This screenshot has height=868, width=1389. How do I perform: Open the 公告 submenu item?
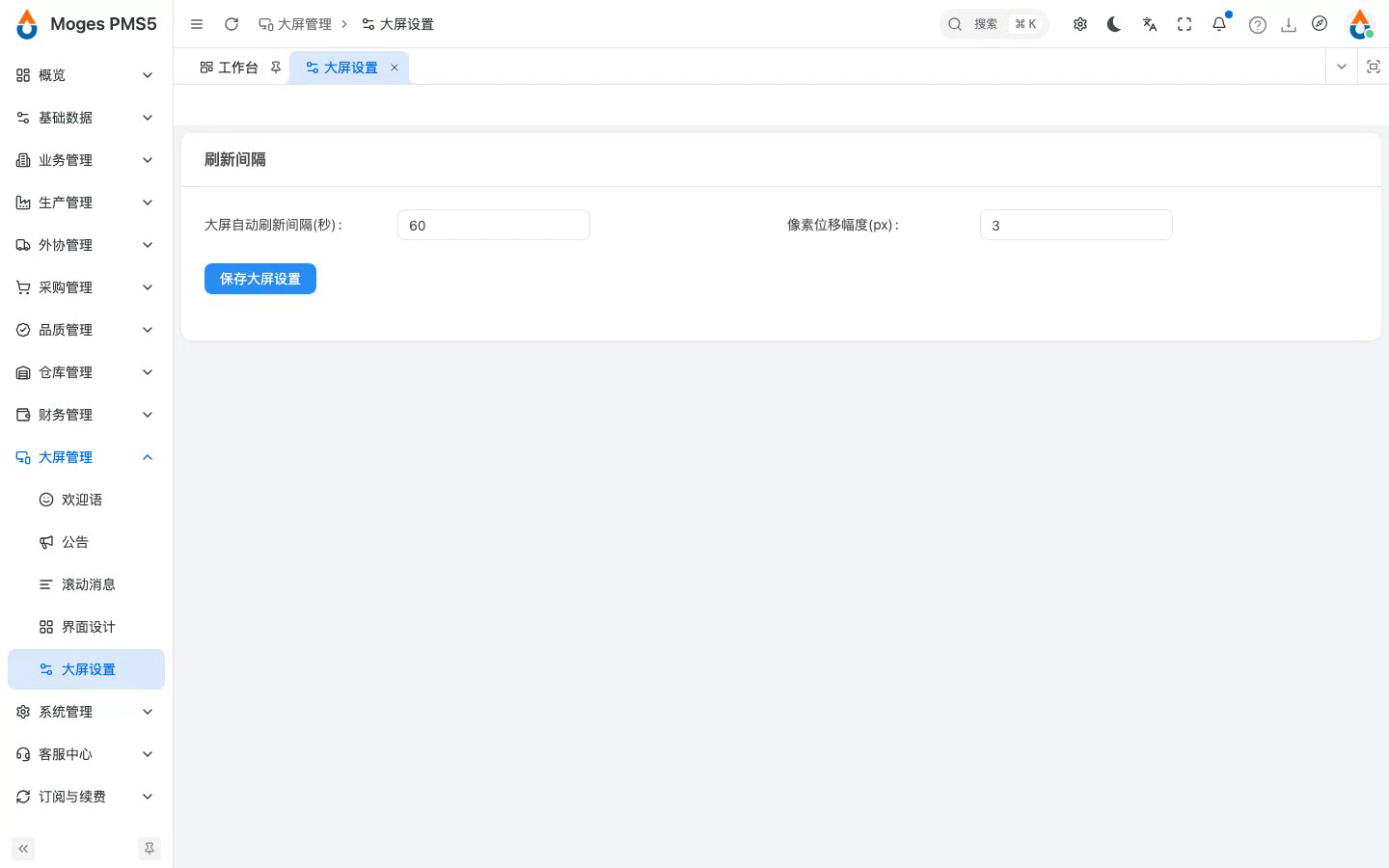click(x=86, y=542)
